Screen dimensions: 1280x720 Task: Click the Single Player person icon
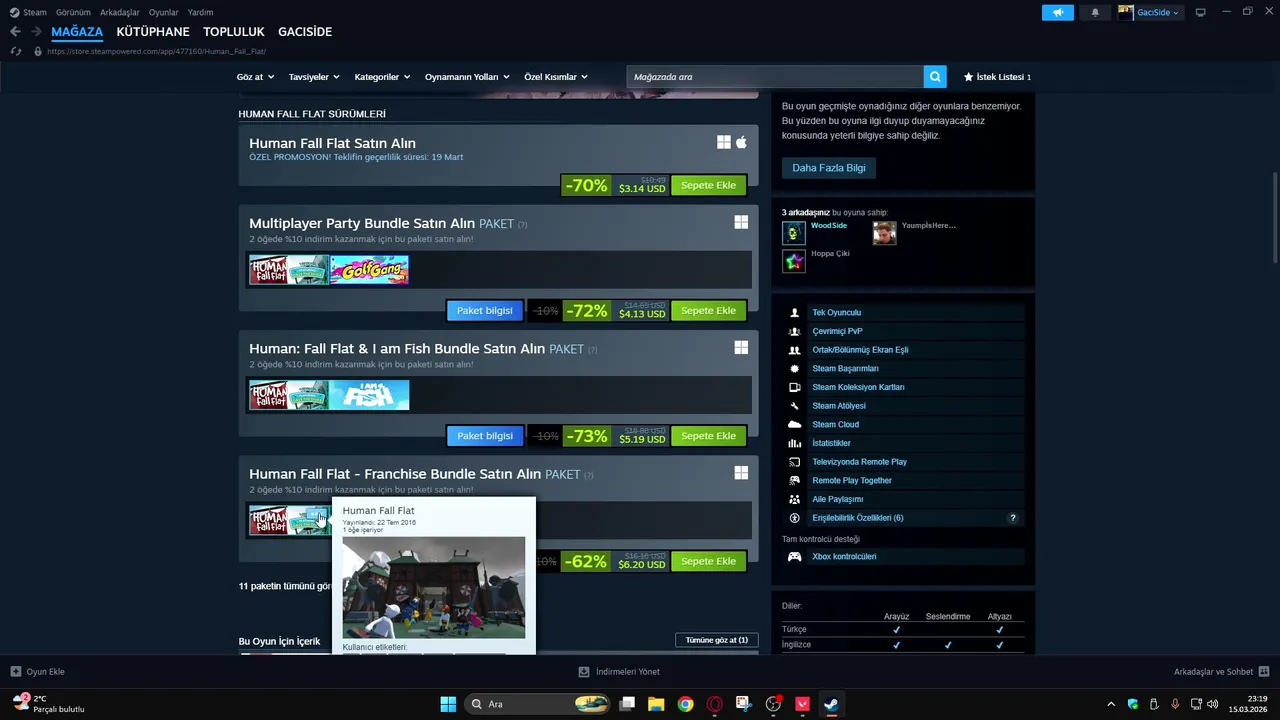point(794,313)
